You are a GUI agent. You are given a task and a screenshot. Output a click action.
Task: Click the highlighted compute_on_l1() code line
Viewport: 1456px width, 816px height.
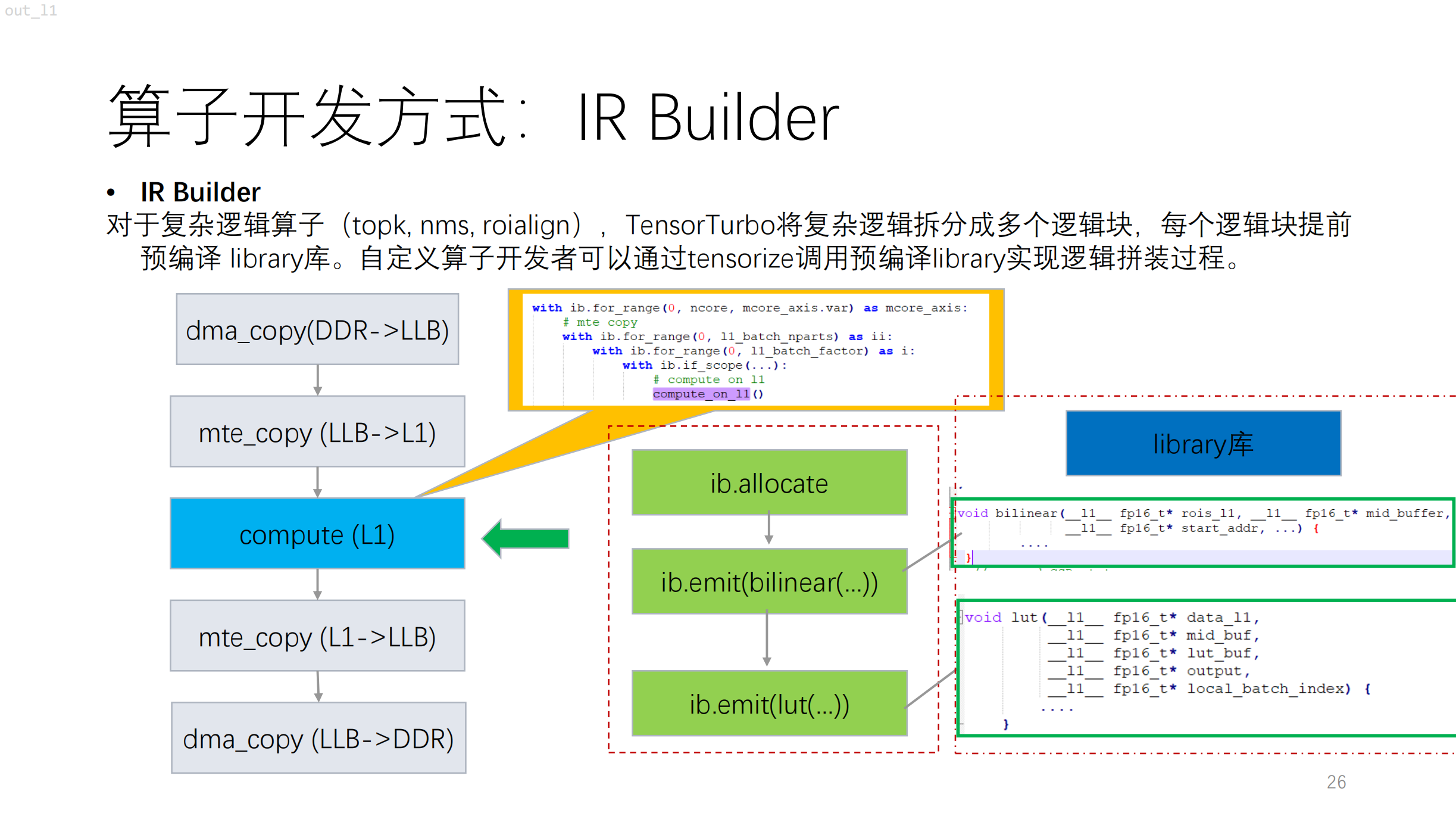coord(701,393)
